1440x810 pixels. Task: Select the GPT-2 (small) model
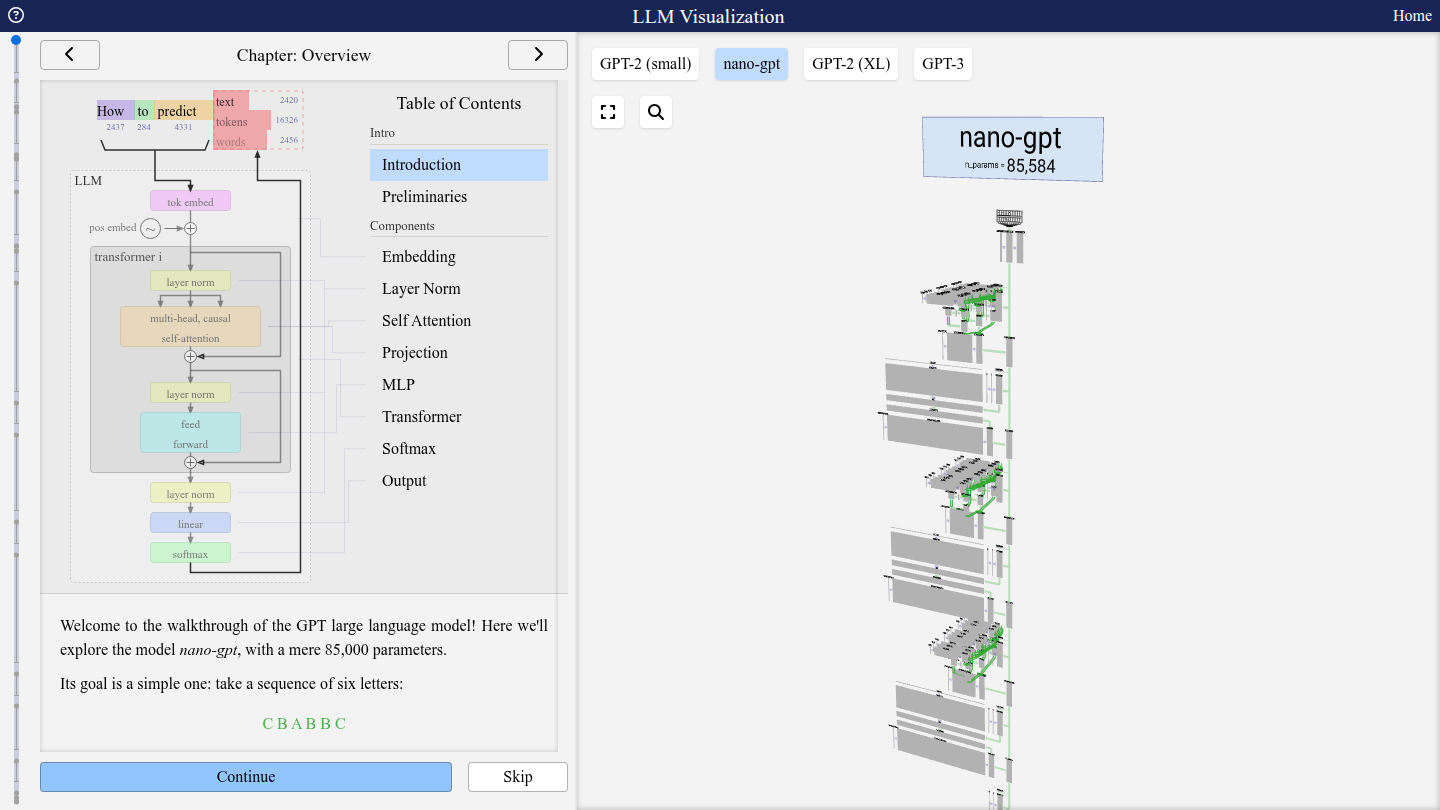tap(645, 64)
